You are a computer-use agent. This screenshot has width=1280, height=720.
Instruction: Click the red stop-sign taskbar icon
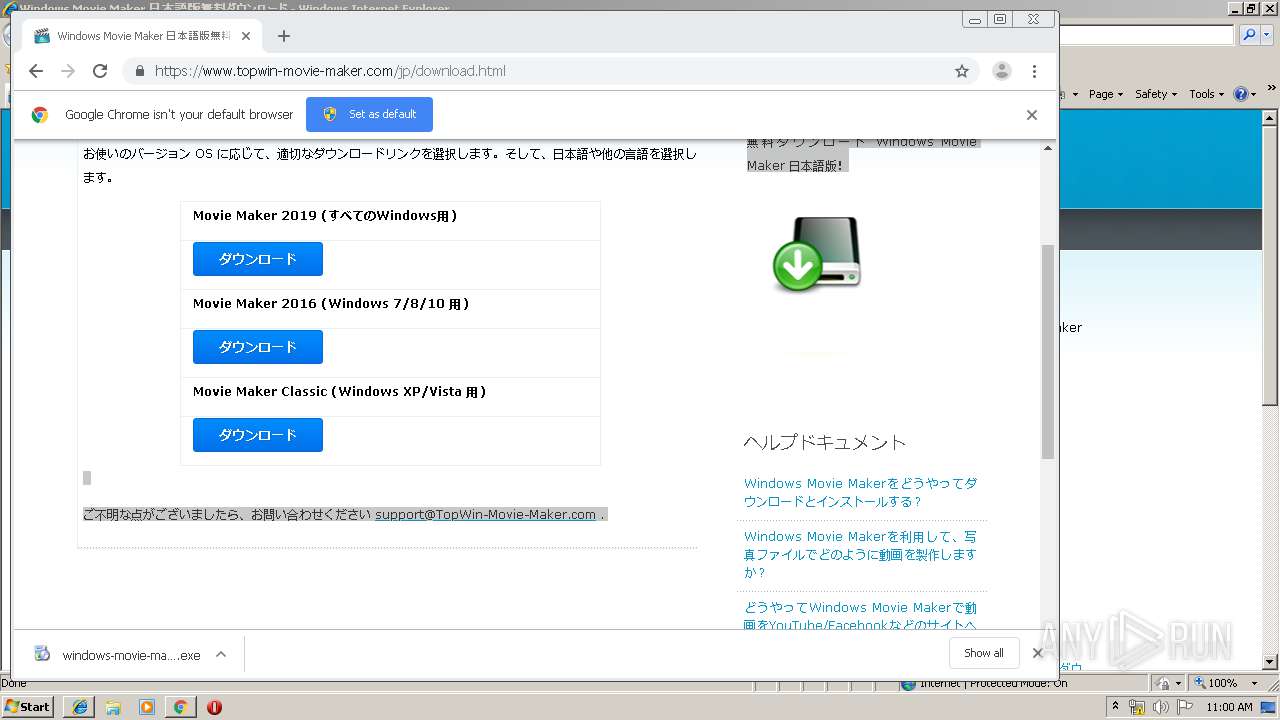pyautogui.click(x=214, y=707)
